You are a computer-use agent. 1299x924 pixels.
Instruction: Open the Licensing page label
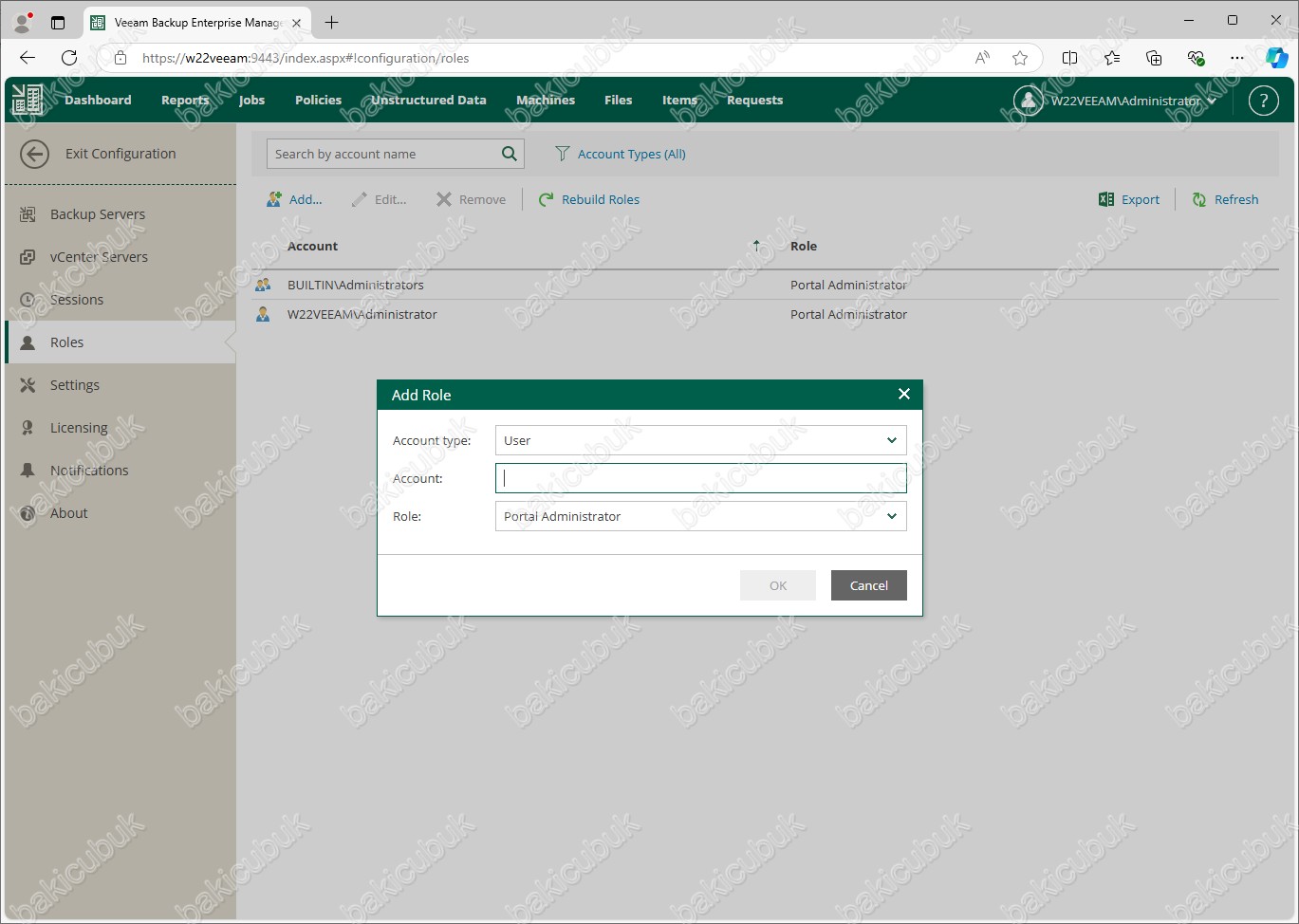(79, 428)
